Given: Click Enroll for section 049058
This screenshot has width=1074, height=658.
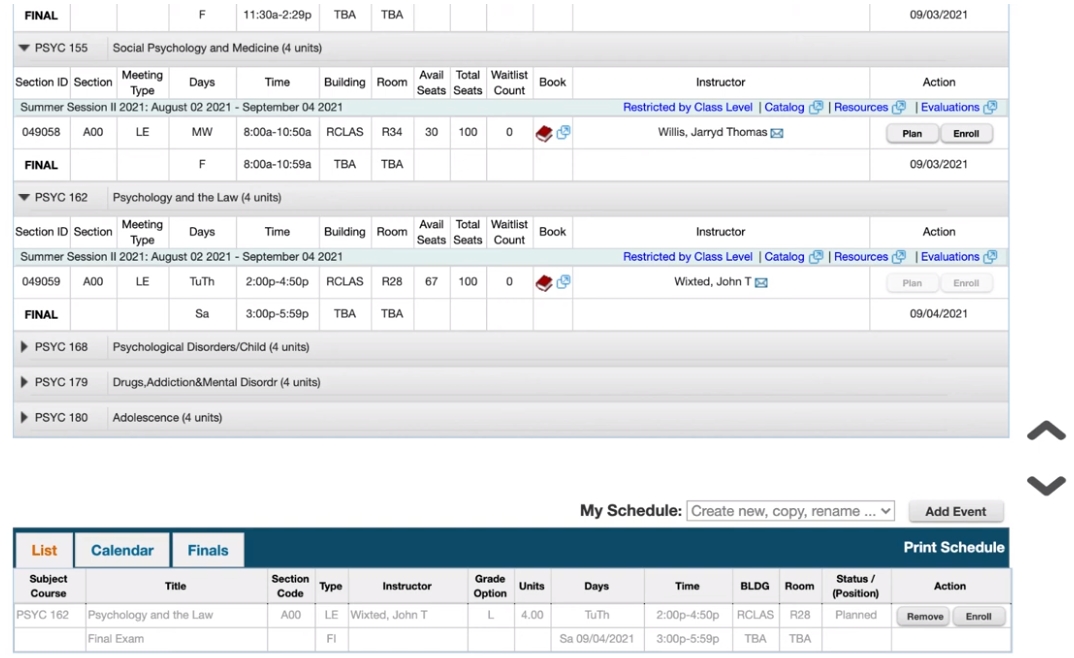Looking at the screenshot, I should (x=966, y=134).
